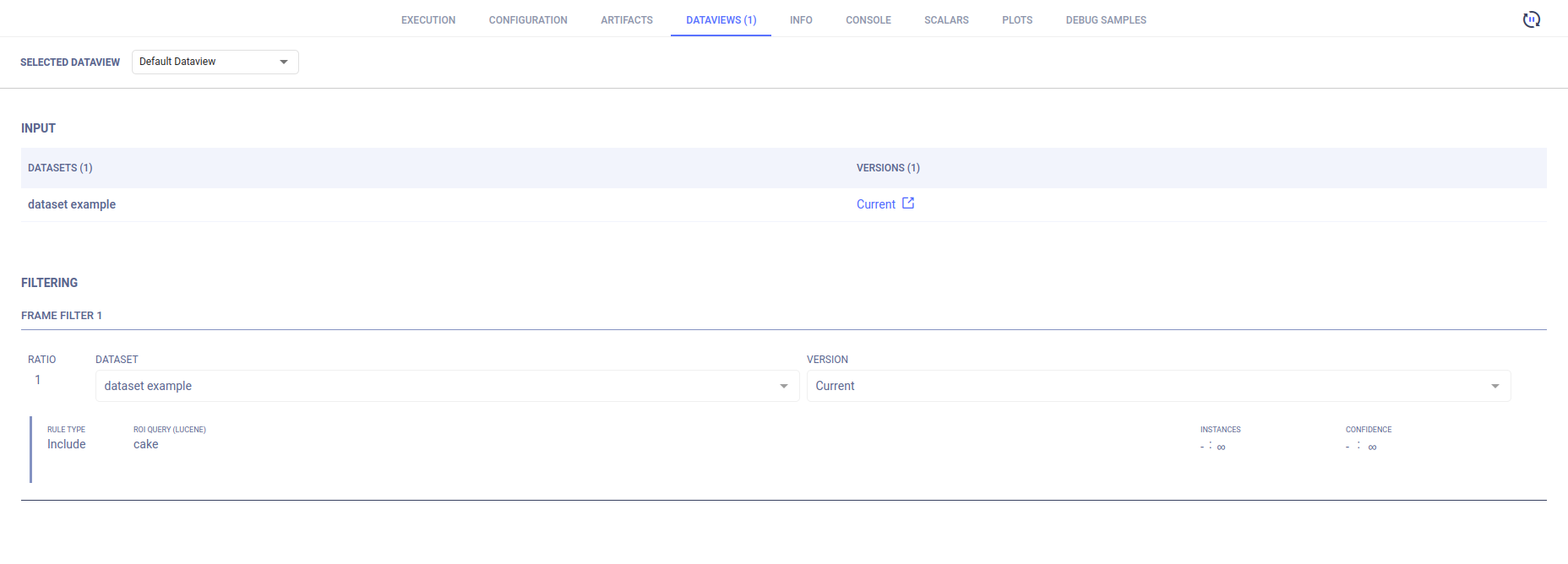Show the Plots tab
Screen dimensions: 1568x564
[1017, 20]
